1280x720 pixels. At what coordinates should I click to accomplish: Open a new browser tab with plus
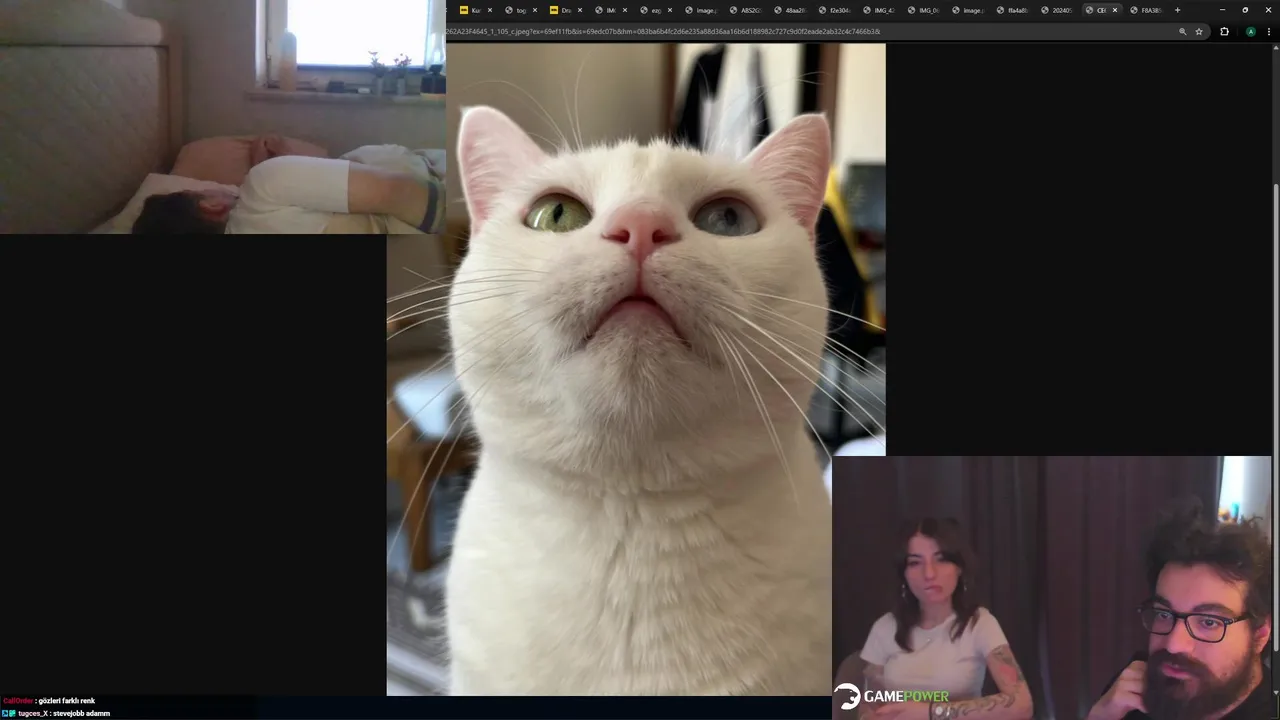click(1177, 10)
